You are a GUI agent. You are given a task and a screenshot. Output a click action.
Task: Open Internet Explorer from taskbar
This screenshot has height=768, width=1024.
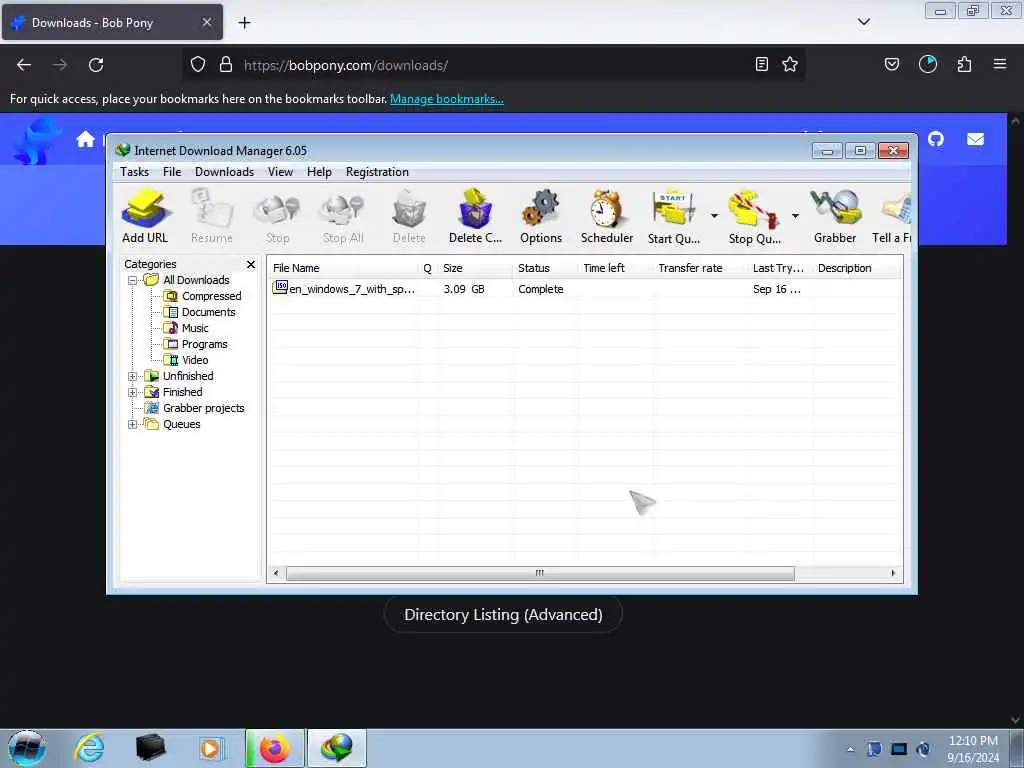click(x=89, y=748)
